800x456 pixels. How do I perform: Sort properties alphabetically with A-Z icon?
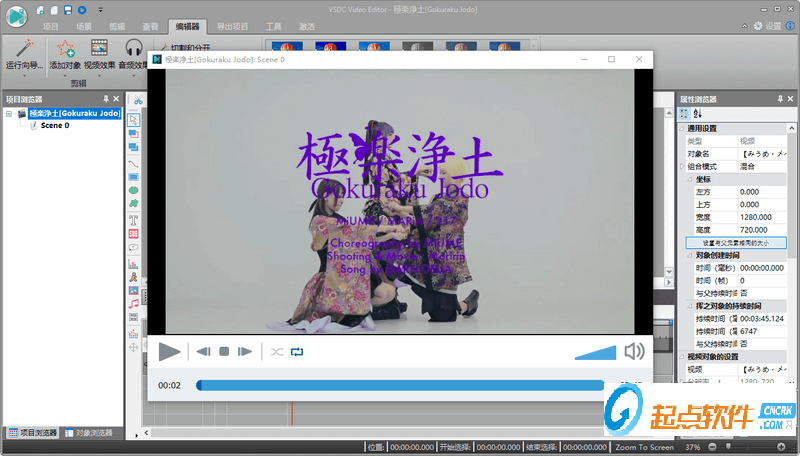click(697, 114)
